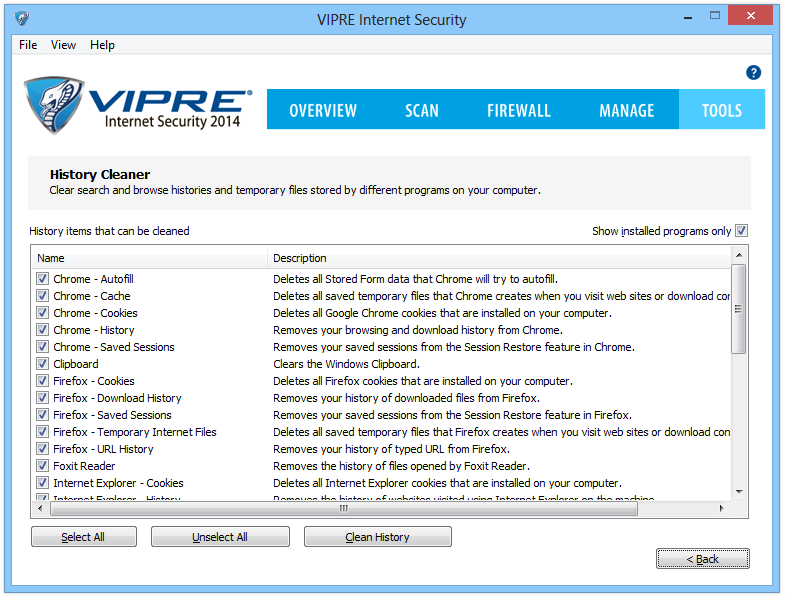Open the View menu

coord(63,45)
